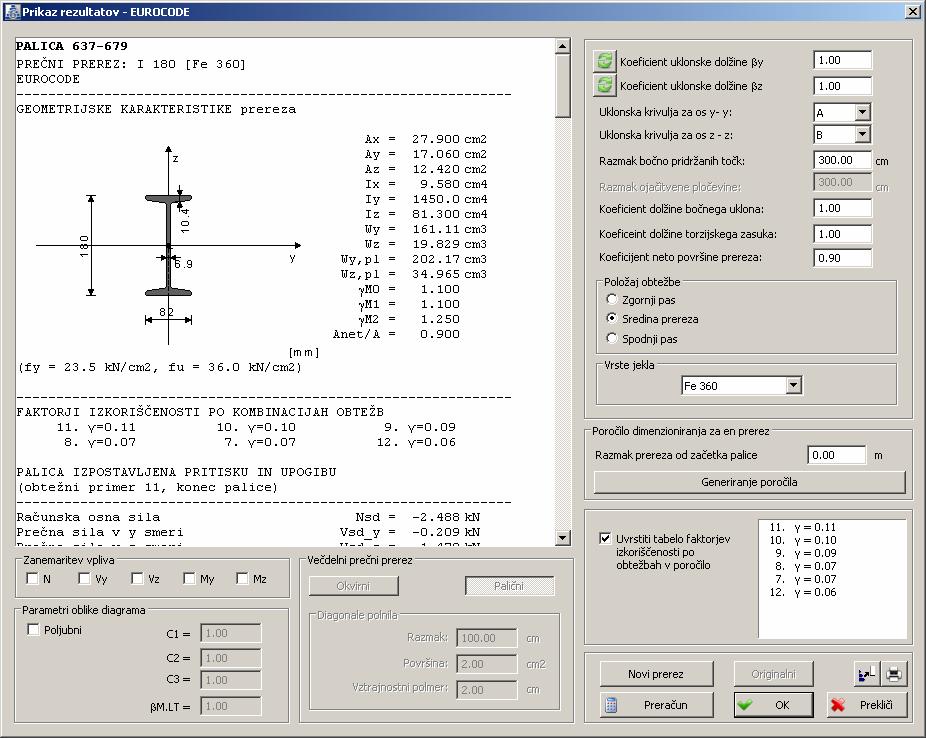Click the results scrollbar down arrow
926x738 pixels.
click(x=562, y=537)
